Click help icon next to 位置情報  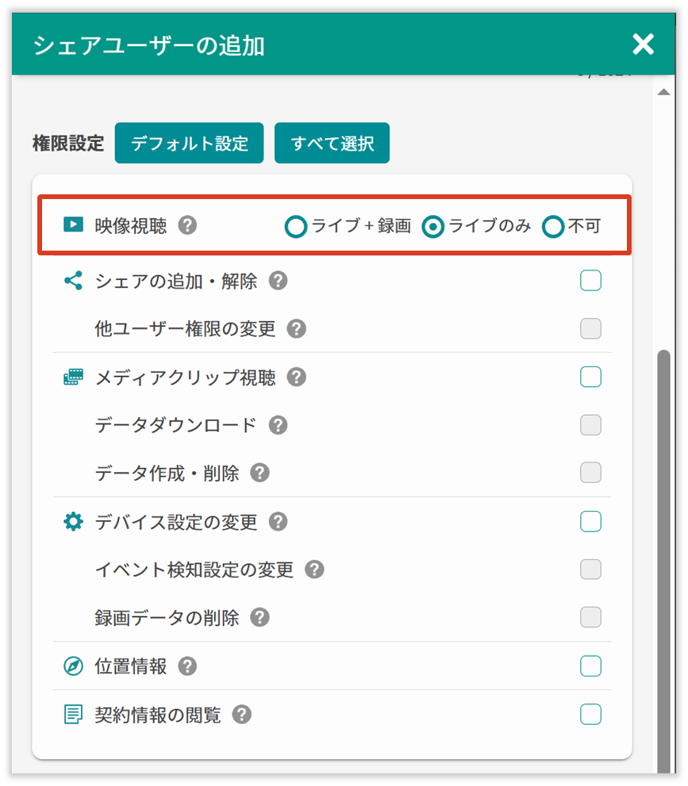187,666
